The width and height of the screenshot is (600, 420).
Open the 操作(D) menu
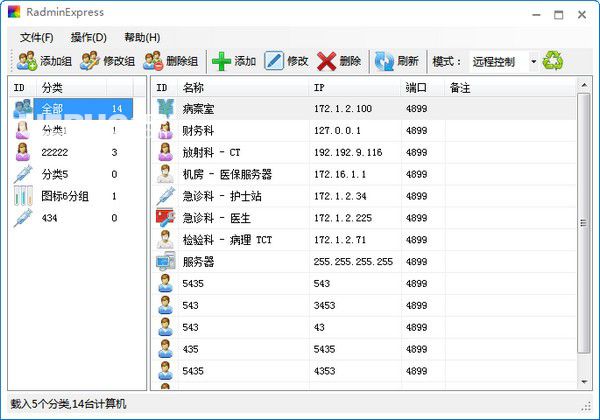pyautogui.click(x=88, y=37)
